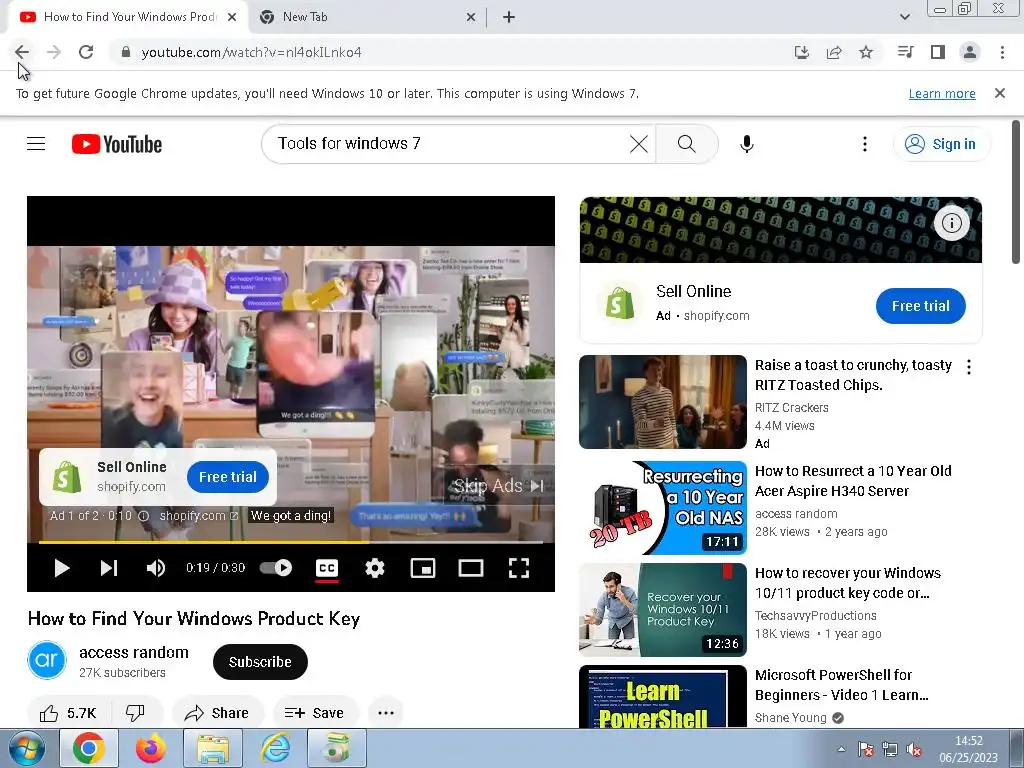The height and width of the screenshot is (768, 1024).
Task: Click the share page icon in address bar
Action: point(834,52)
